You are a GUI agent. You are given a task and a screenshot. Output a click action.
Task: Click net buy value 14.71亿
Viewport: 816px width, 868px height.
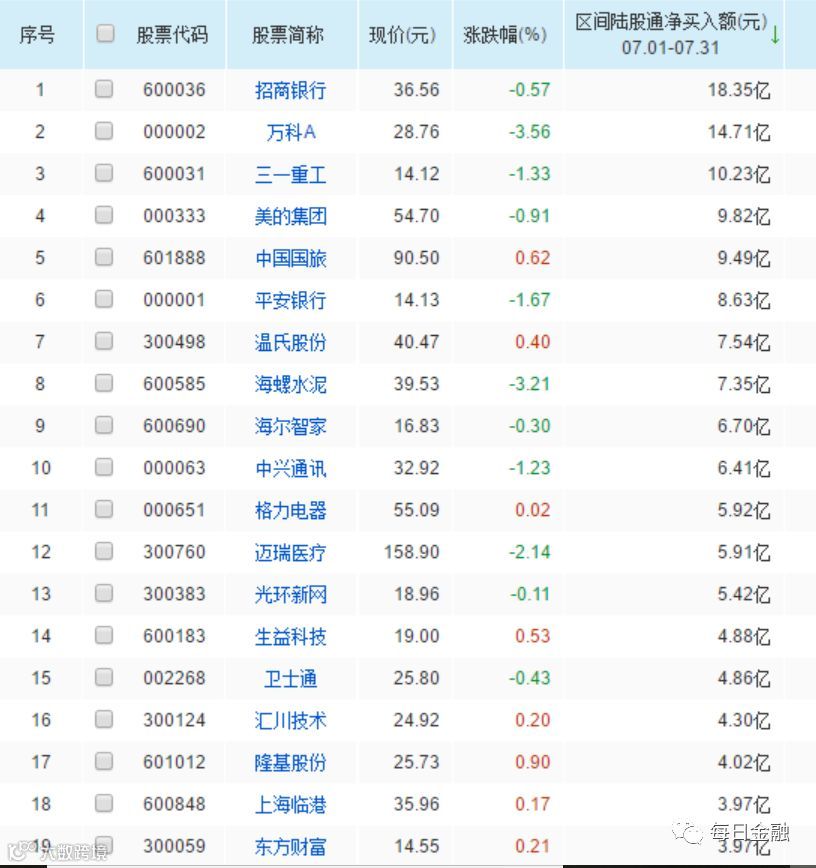click(x=739, y=132)
